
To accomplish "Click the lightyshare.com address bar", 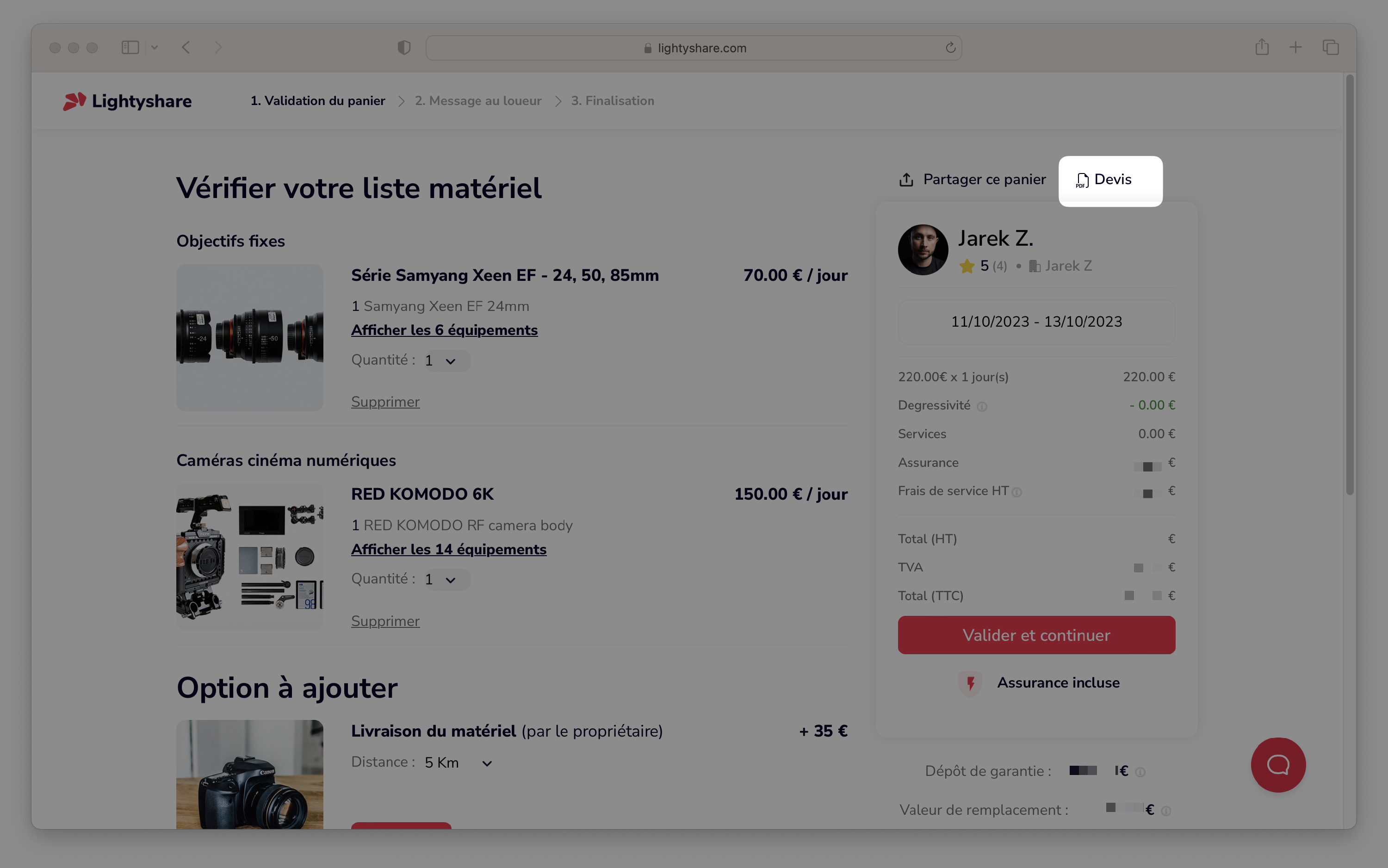I will point(694,48).
